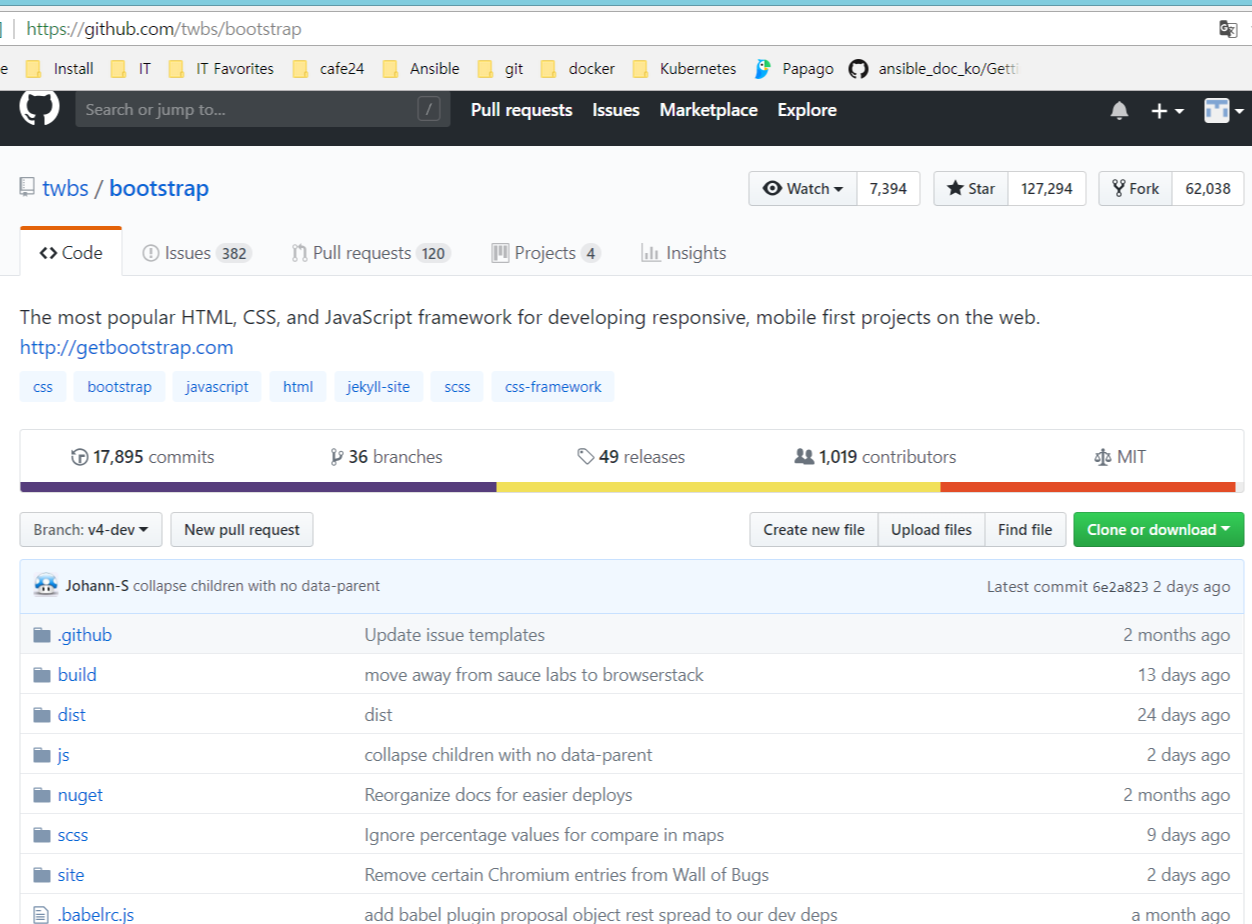Open cafe24 bookmark folder
The width and height of the screenshot is (1252, 924).
[328, 69]
